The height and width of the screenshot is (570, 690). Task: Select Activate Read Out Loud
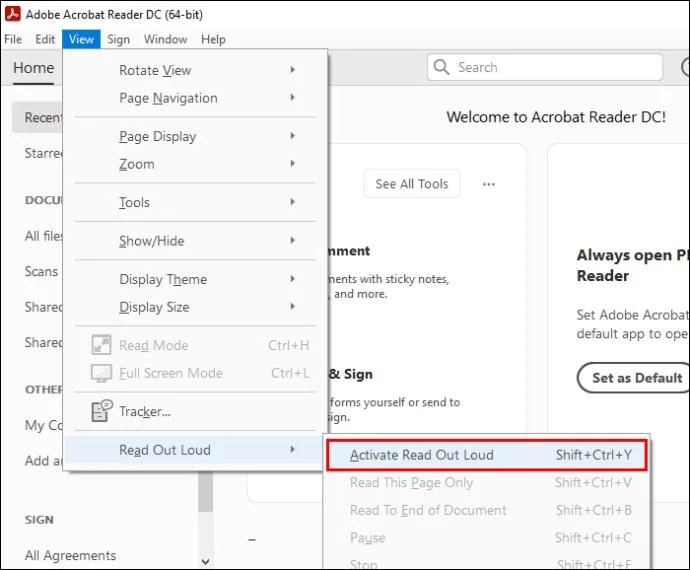point(487,455)
